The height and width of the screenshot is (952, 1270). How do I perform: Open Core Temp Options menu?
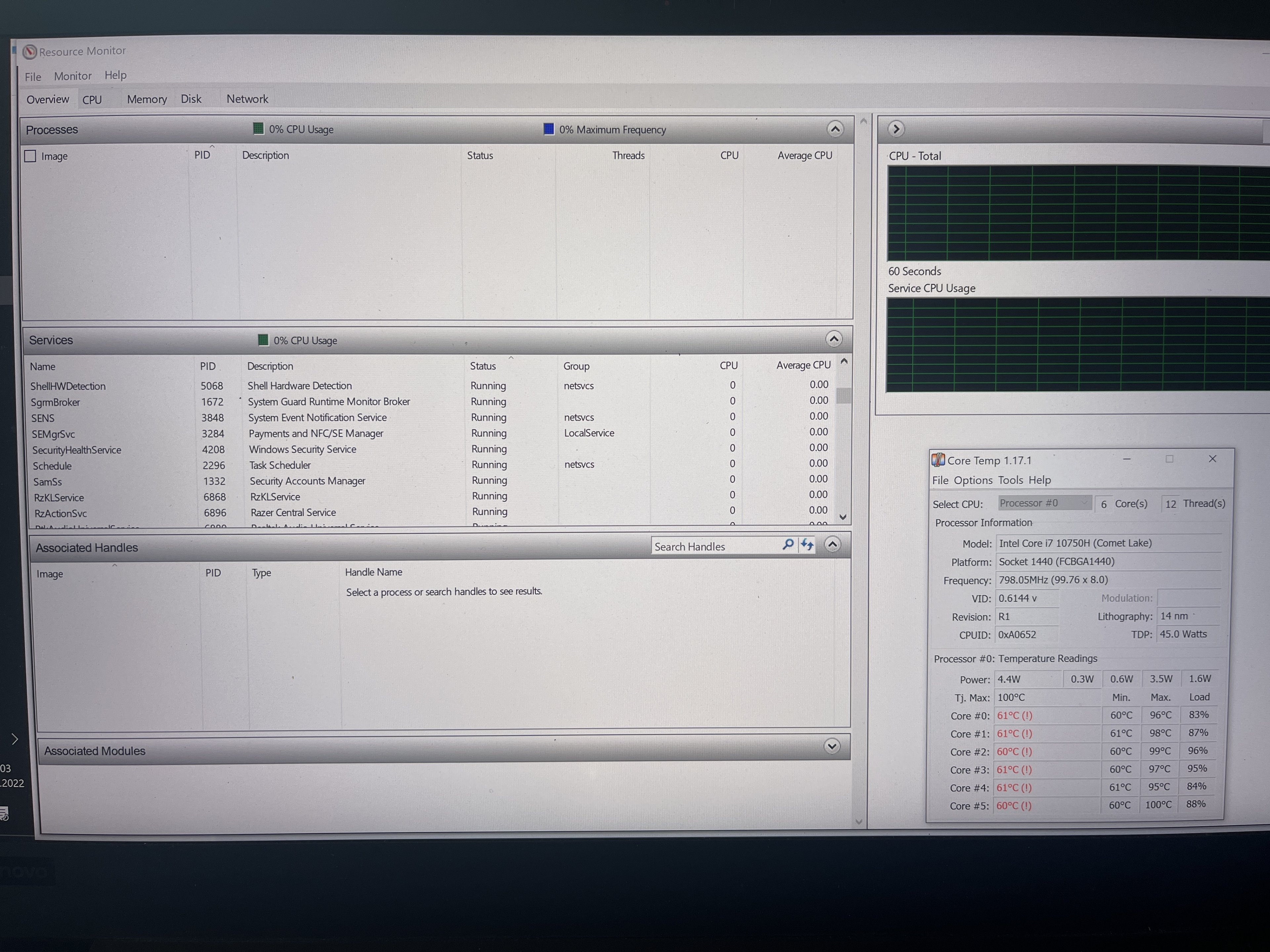[x=973, y=480]
